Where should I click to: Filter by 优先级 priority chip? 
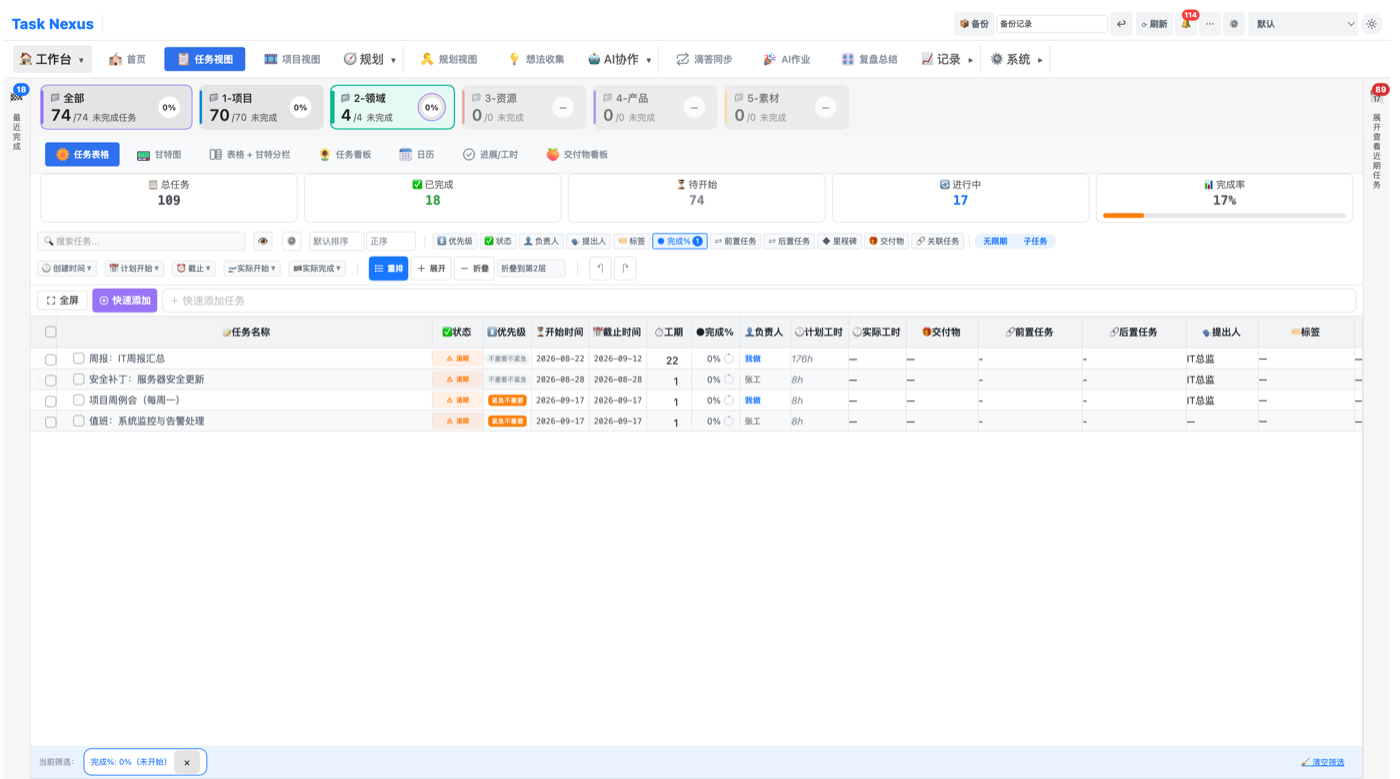tap(454, 241)
